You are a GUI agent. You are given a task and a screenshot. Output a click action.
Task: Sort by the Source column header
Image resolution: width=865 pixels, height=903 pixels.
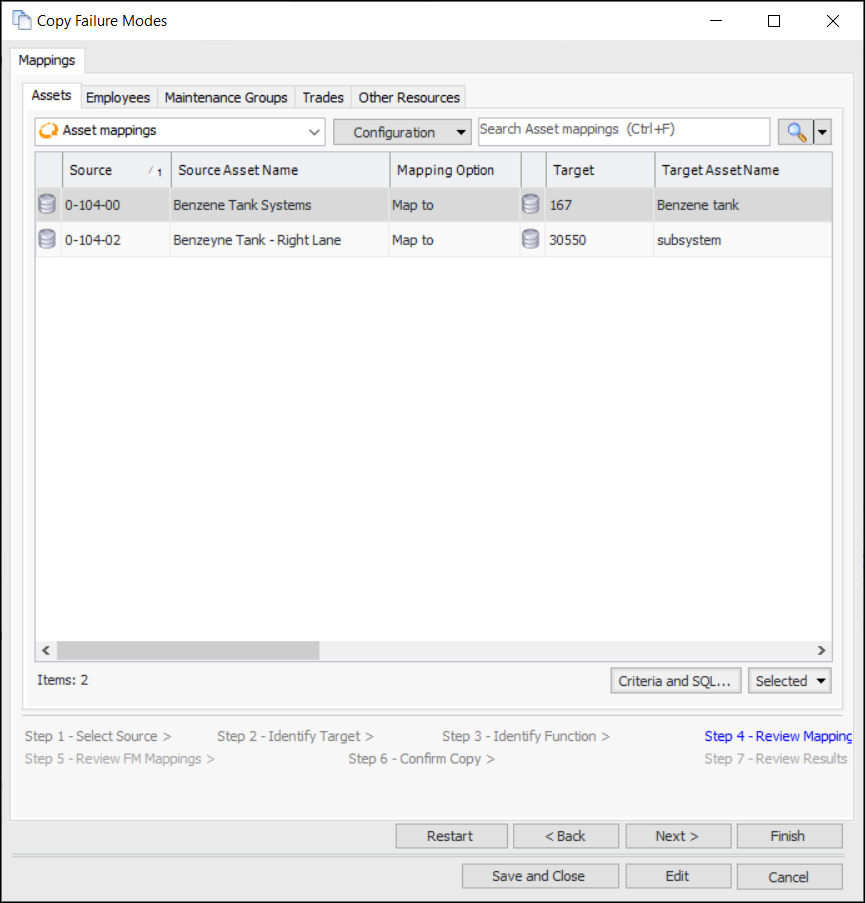(116, 170)
